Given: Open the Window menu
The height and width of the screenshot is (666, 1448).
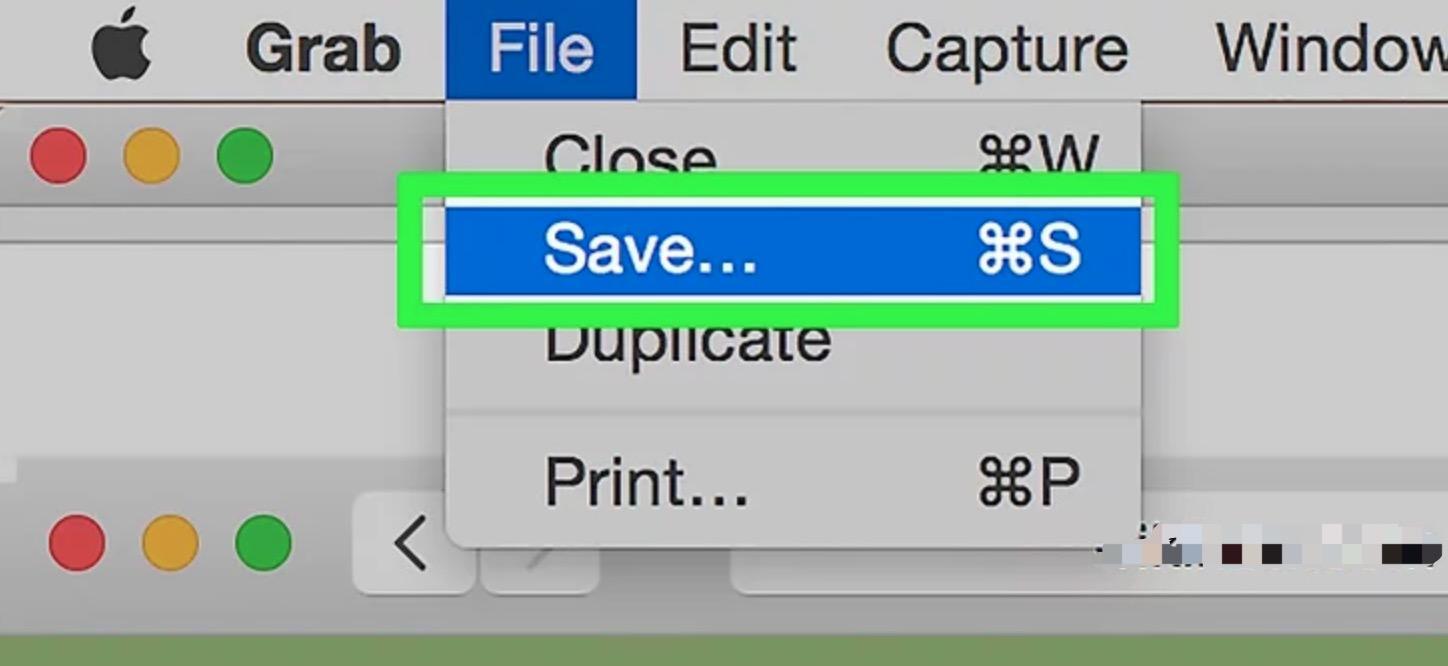Looking at the screenshot, I should pos(1331,49).
